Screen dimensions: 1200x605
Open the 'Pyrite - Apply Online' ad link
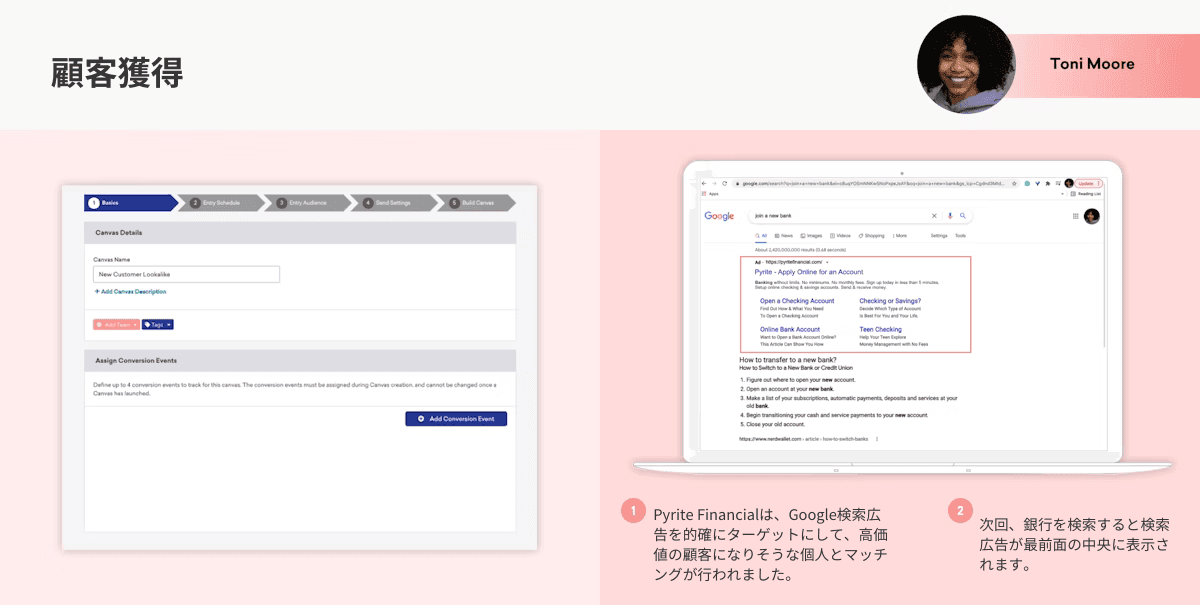coord(808,272)
